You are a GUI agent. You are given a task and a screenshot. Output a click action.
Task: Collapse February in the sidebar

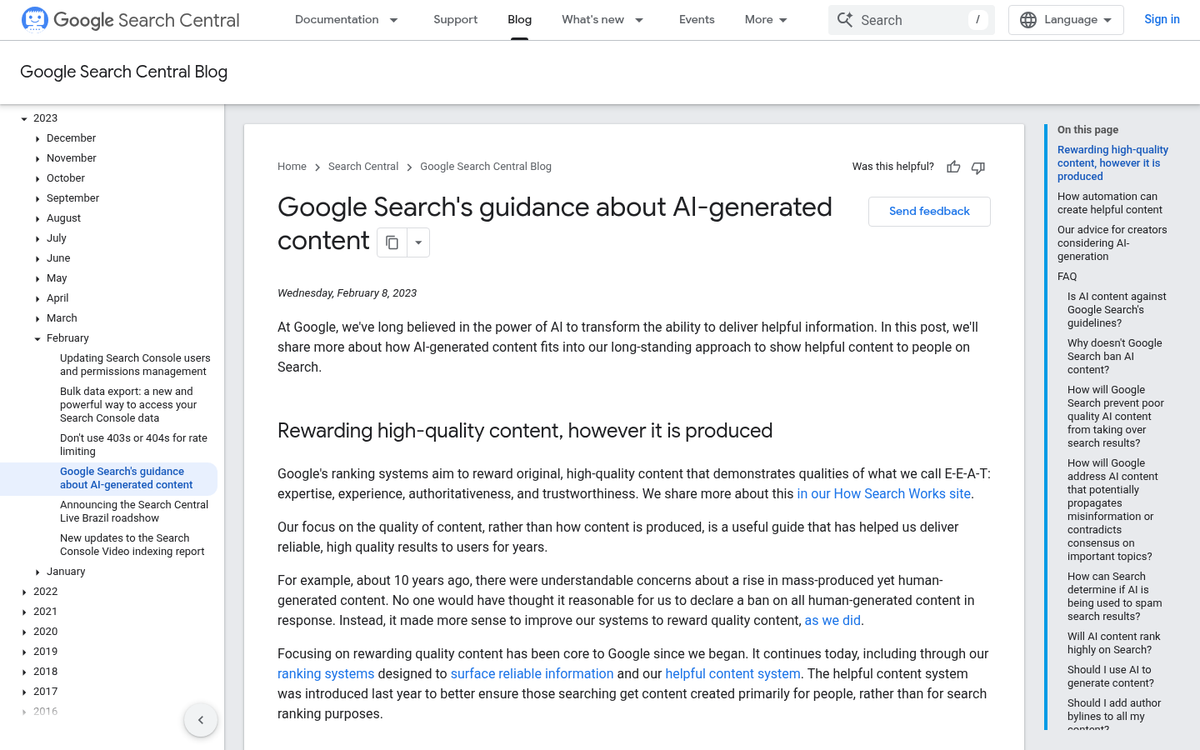click(37, 338)
